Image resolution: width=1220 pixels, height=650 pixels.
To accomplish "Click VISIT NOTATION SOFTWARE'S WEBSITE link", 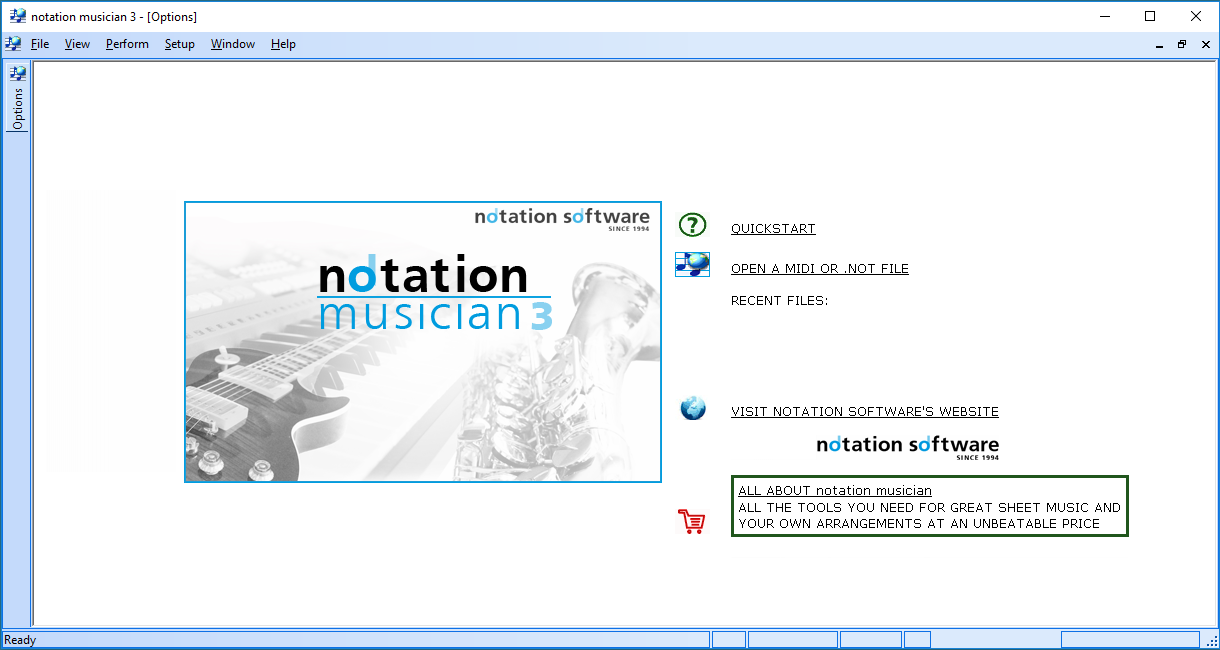I will (864, 411).
